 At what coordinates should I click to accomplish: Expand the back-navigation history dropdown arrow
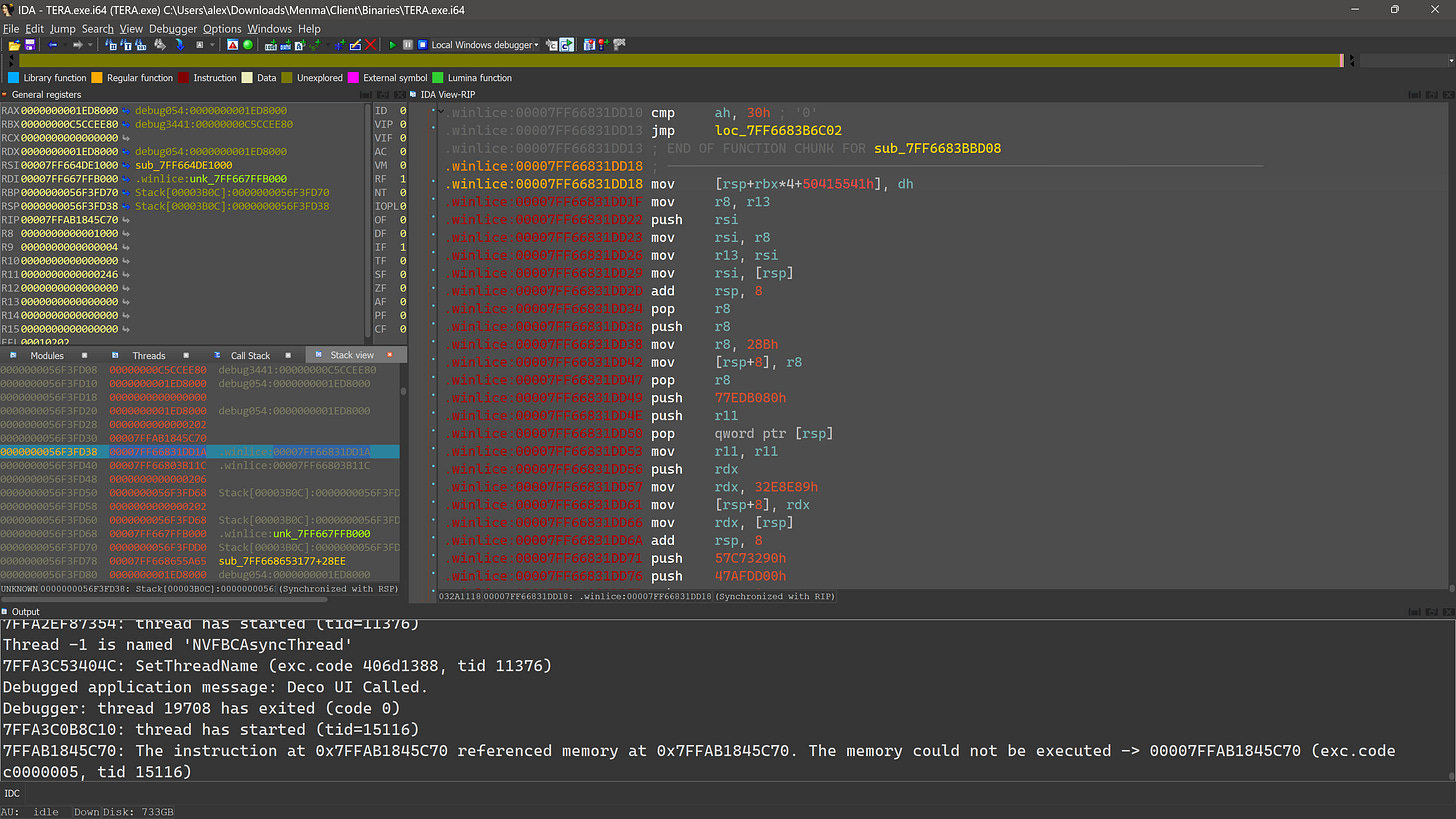pos(66,45)
